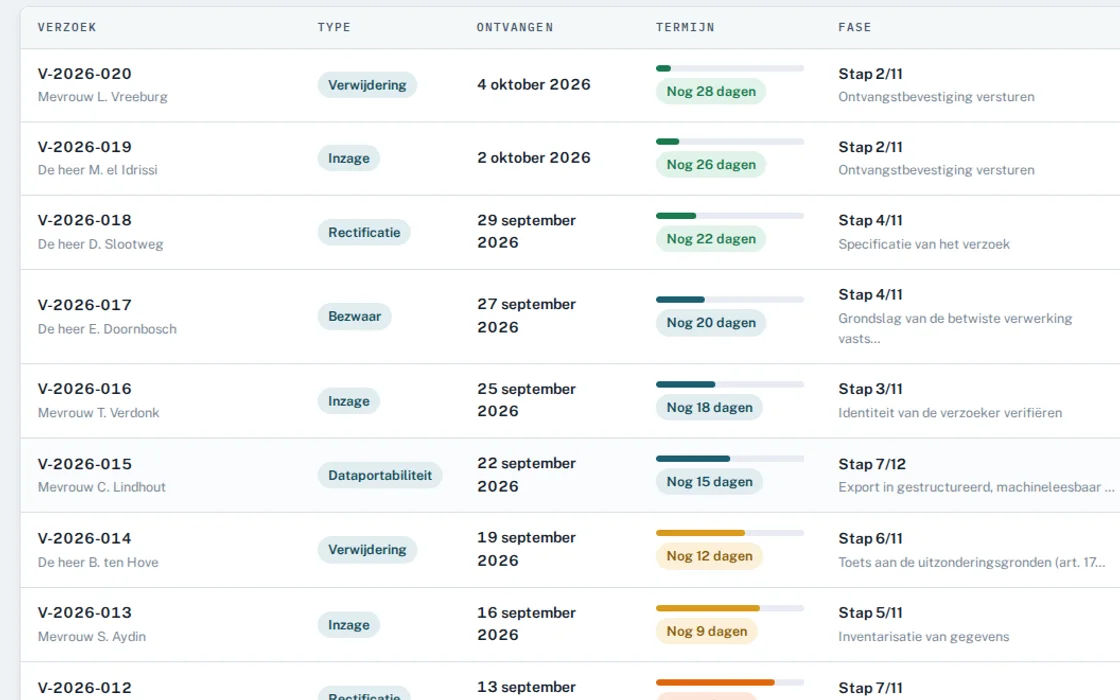Click the orange 'Nog 12 dagen' badge
The width and height of the screenshot is (1120, 700).
(709, 556)
